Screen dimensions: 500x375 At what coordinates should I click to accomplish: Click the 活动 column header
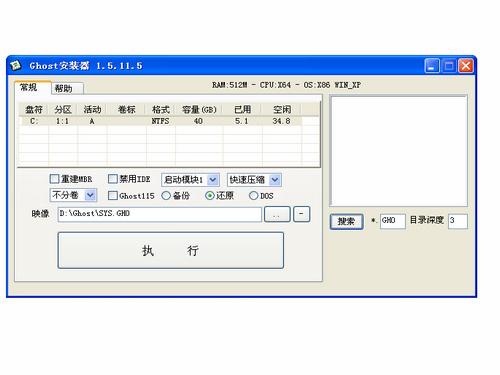point(92,109)
